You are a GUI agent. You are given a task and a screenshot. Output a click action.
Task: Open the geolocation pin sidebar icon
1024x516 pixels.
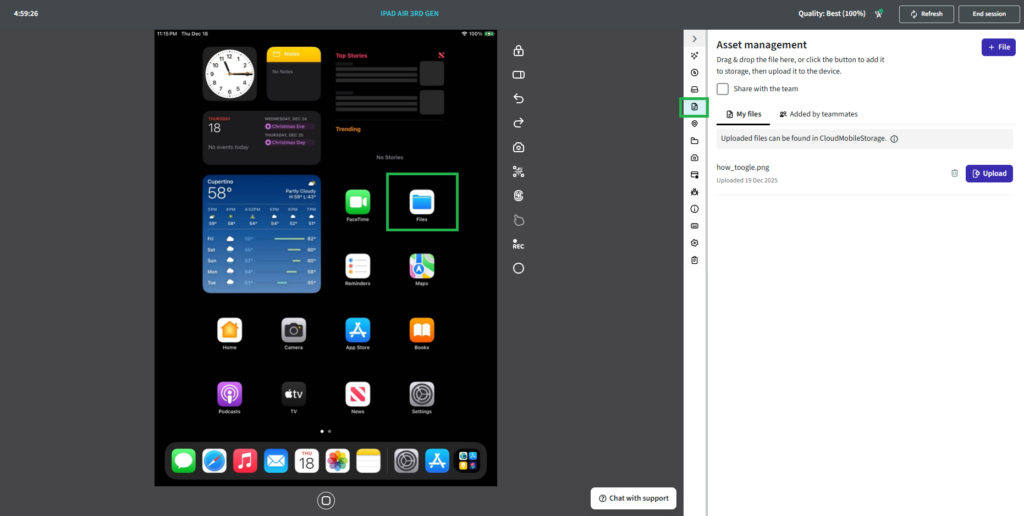(694, 123)
